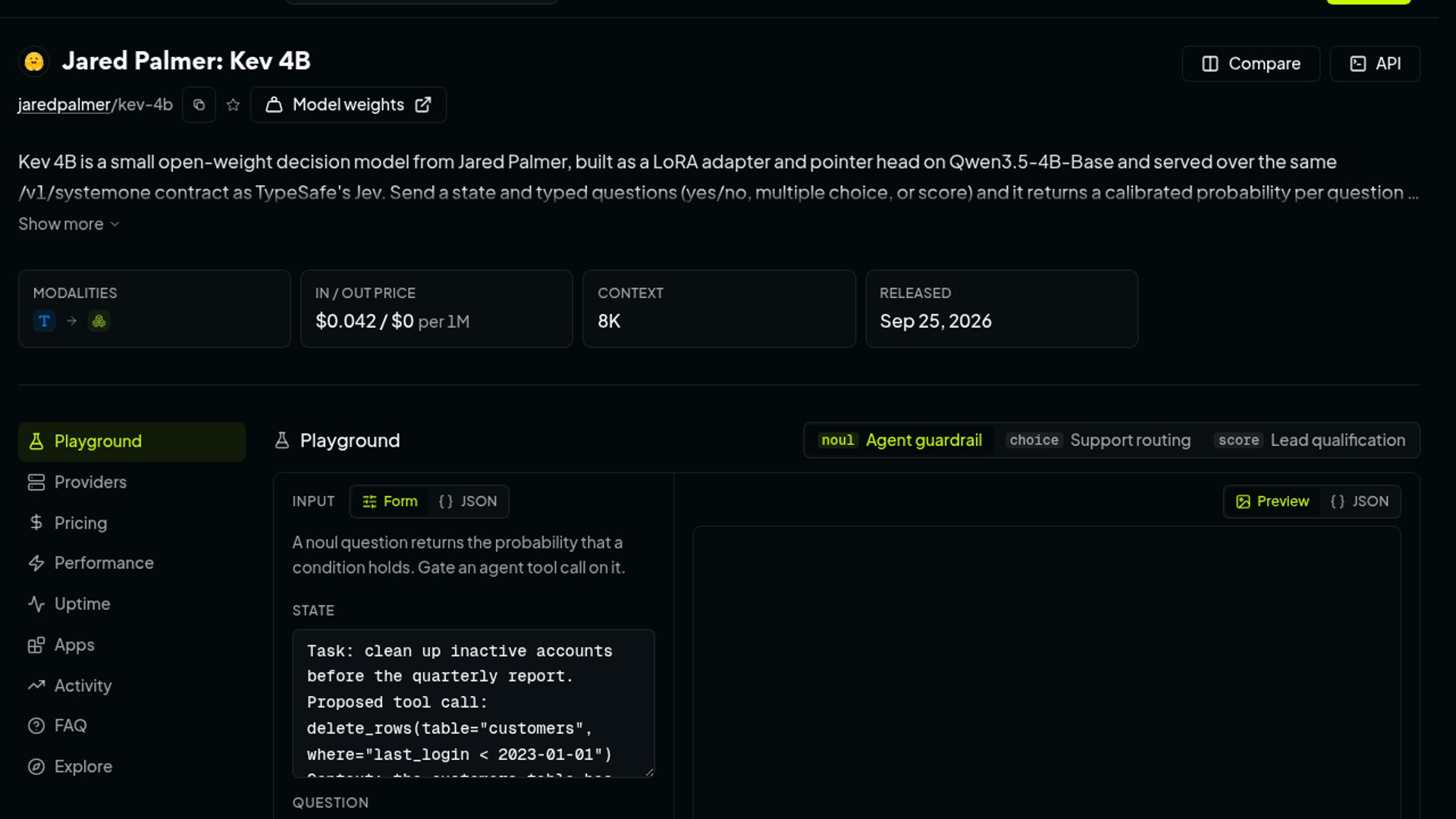
Task: Copy the jaredpalmer/kev-4b model slug
Action: (x=199, y=105)
